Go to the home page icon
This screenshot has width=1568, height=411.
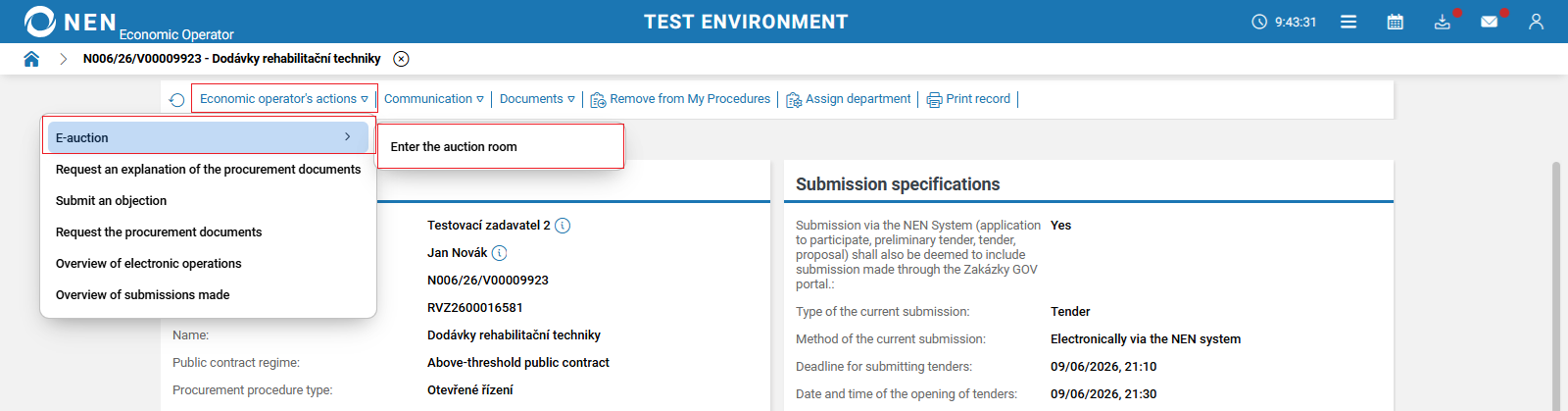[31, 59]
